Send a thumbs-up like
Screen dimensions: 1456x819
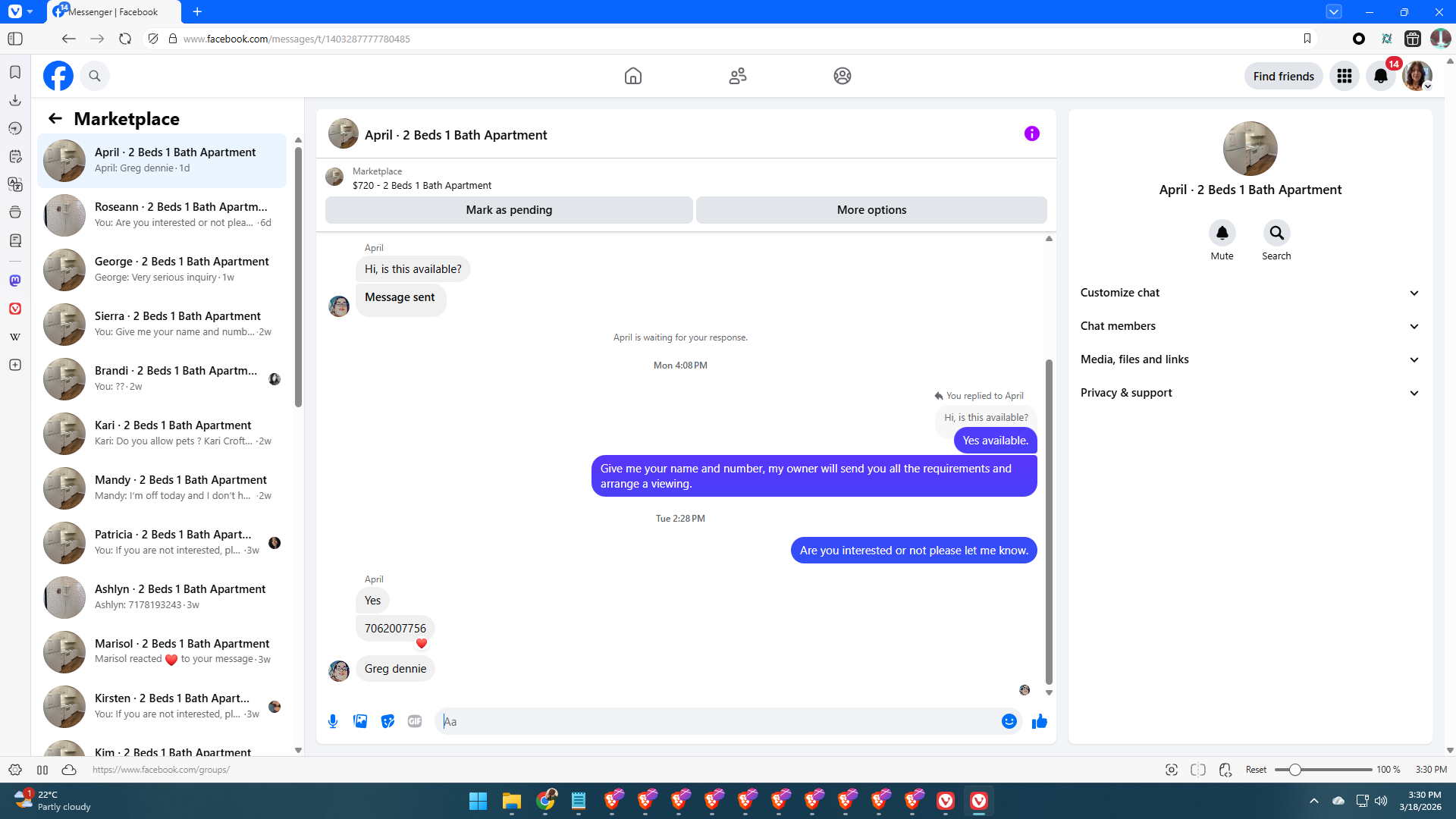(x=1039, y=721)
